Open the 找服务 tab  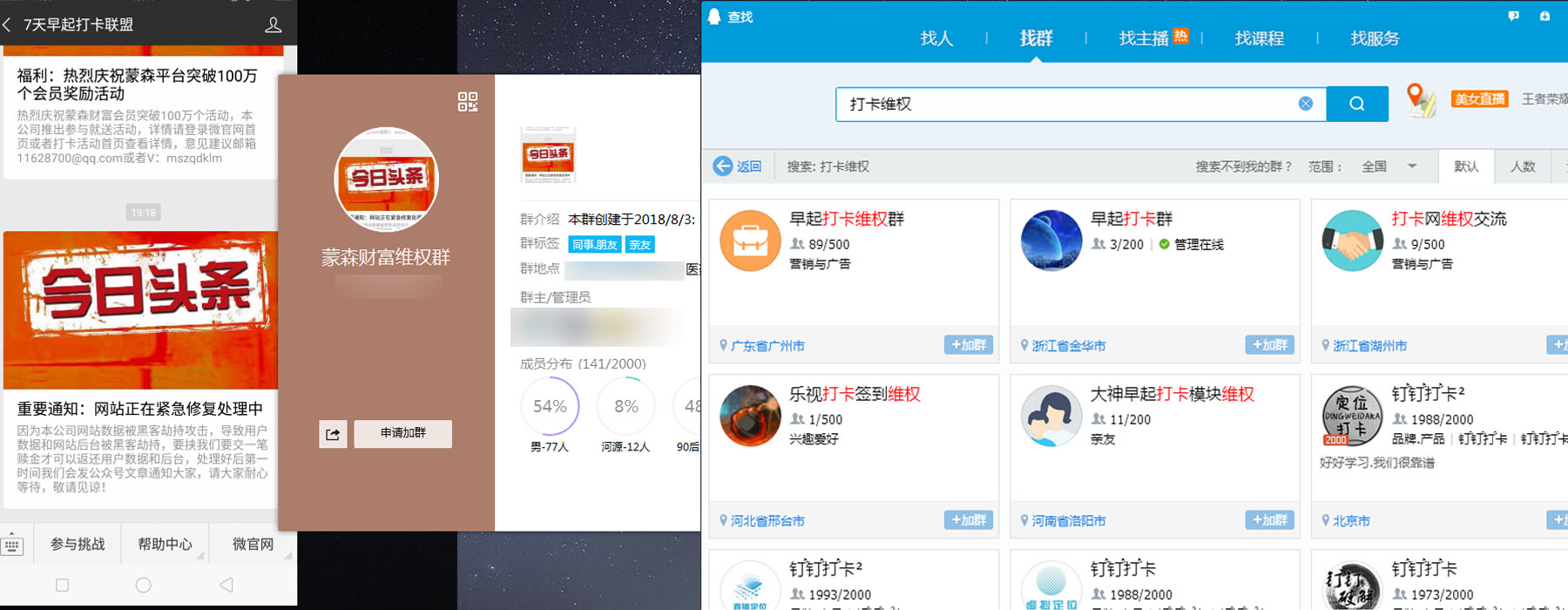[x=1375, y=38]
